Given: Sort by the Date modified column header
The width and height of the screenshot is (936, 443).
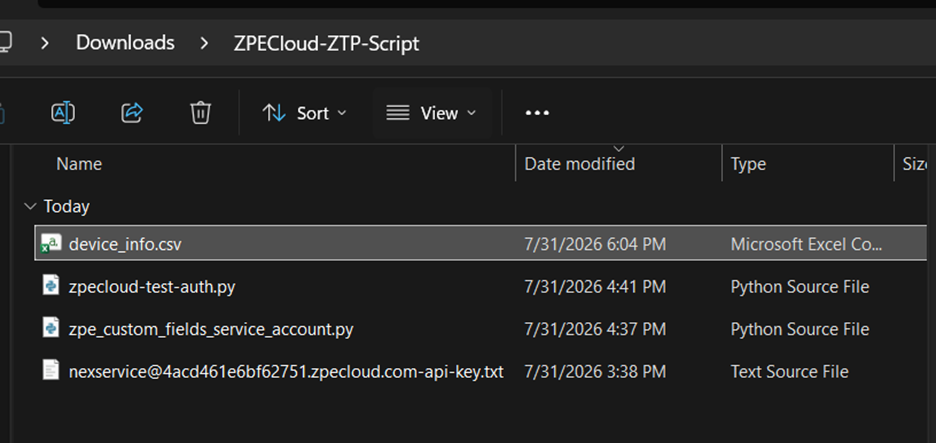Looking at the screenshot, I should click(x=579, y=164).
